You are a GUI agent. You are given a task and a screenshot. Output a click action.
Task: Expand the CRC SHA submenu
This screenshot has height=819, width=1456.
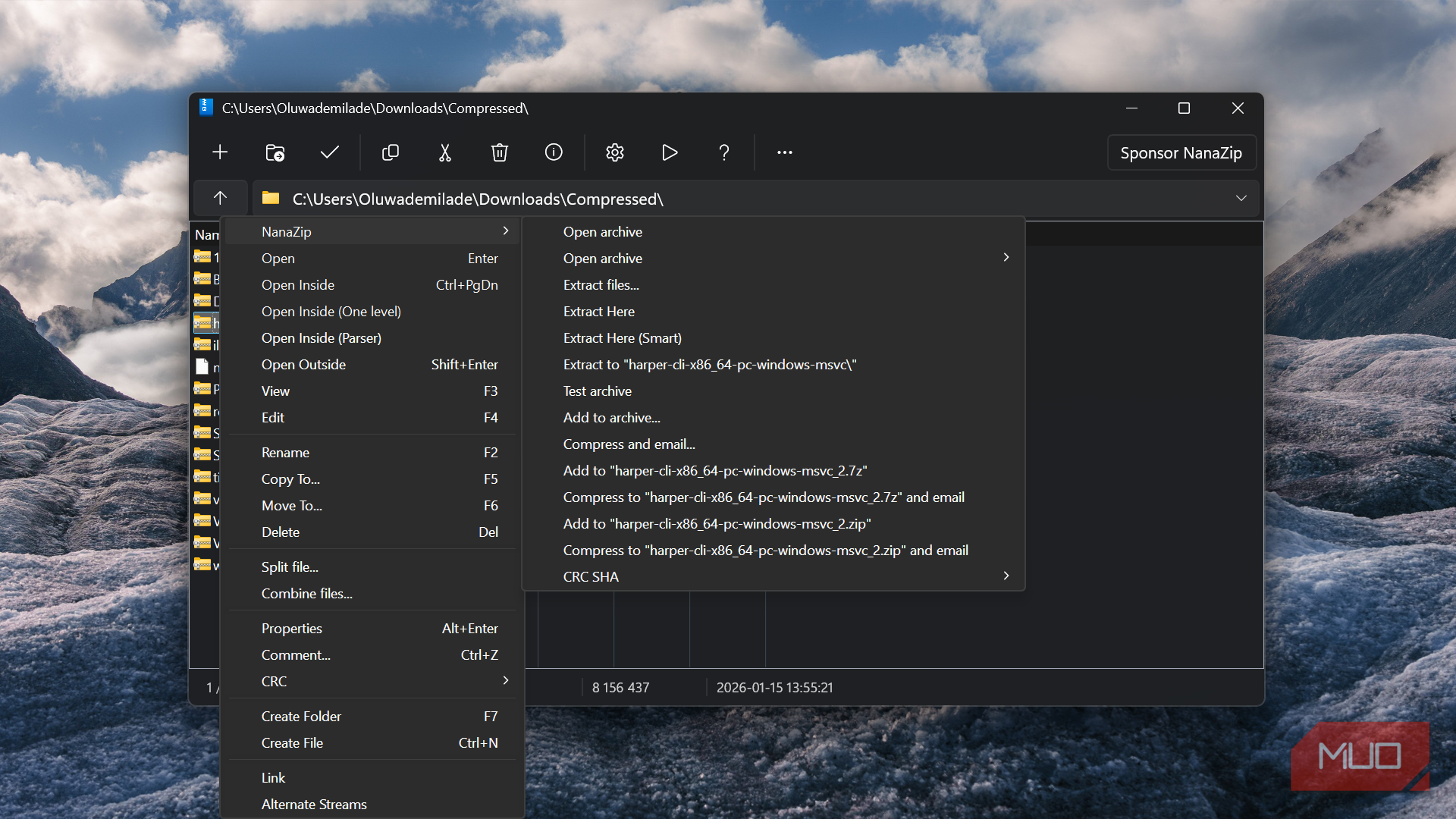[773, 577]
